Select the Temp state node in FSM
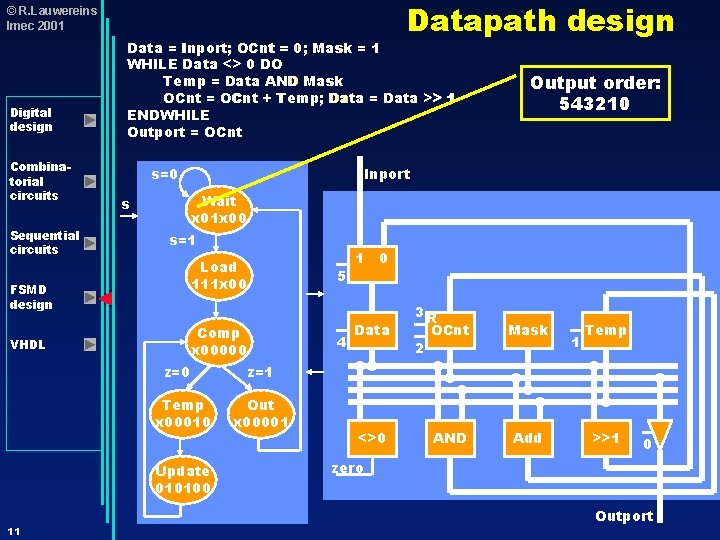Viewport: 720px width, 540px height. pos(183,414)
